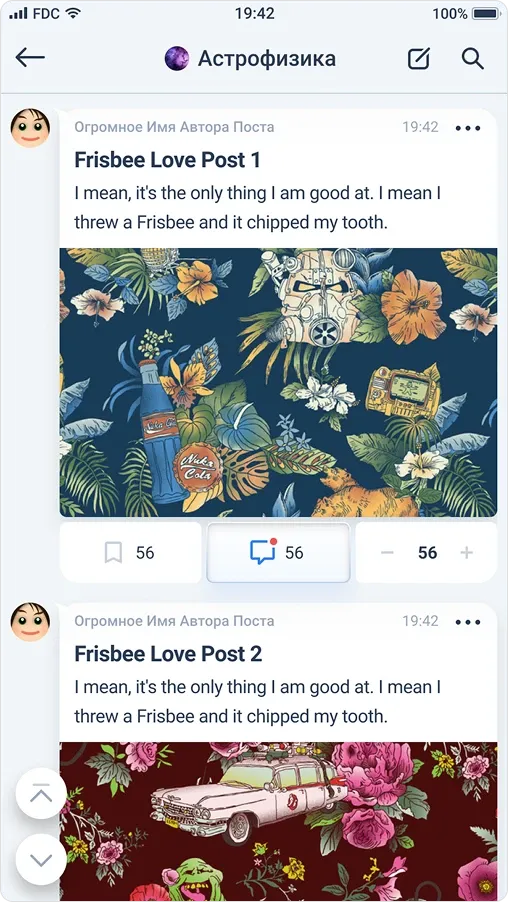This screenshot has height=902, width=508.
Task: Open the compose new post icon
Action: pos(419,59)
